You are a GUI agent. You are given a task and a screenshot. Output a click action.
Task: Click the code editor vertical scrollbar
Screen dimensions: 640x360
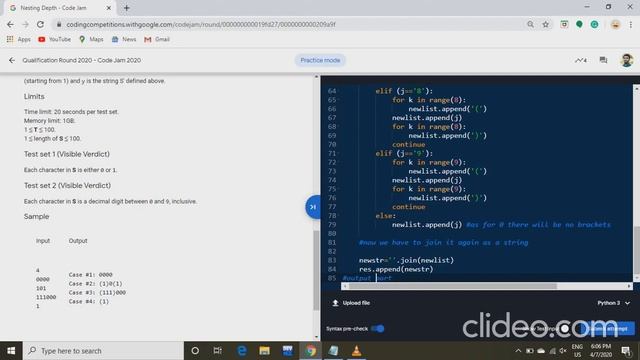[x=636, y=249]
